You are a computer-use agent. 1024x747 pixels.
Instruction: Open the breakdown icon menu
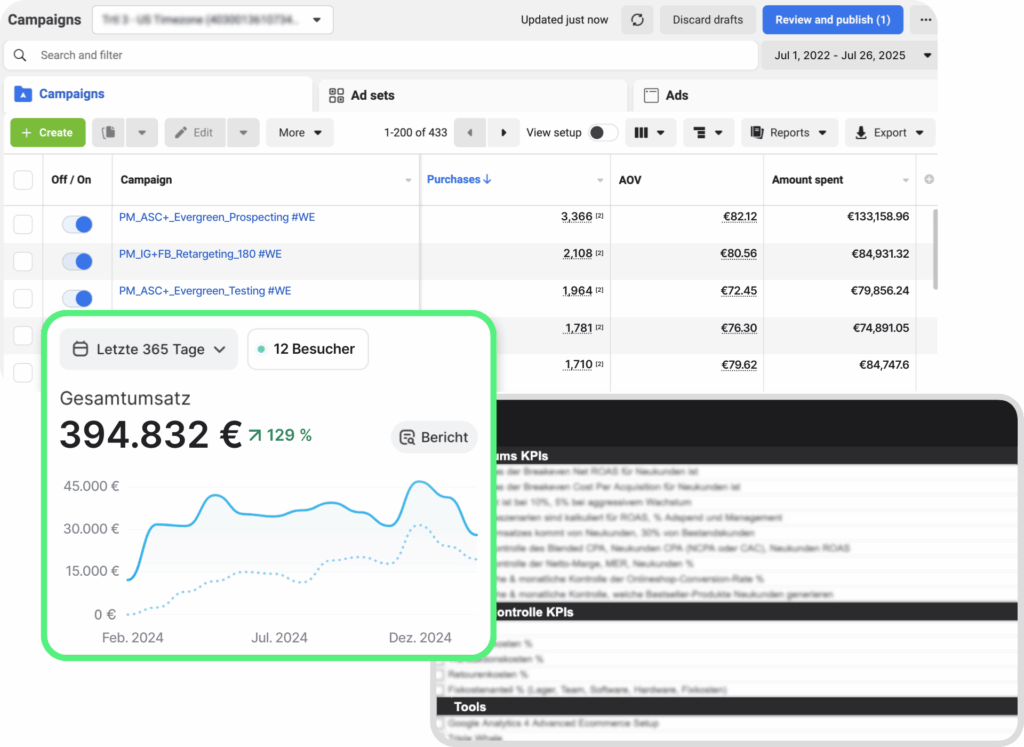point(709,133)
